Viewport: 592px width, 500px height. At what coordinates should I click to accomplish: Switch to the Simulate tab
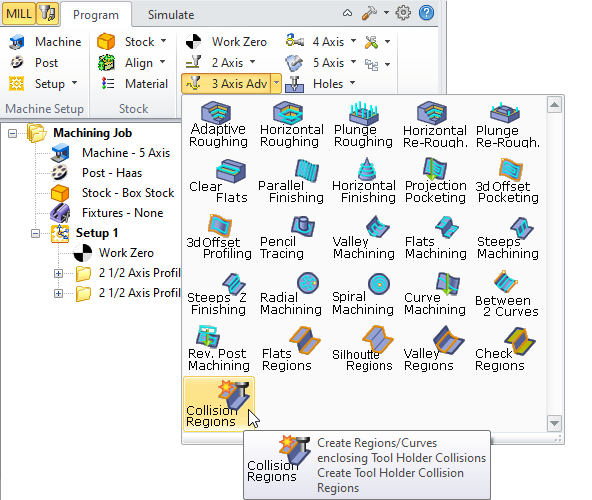pyautogui.click(x=171, y=15)
